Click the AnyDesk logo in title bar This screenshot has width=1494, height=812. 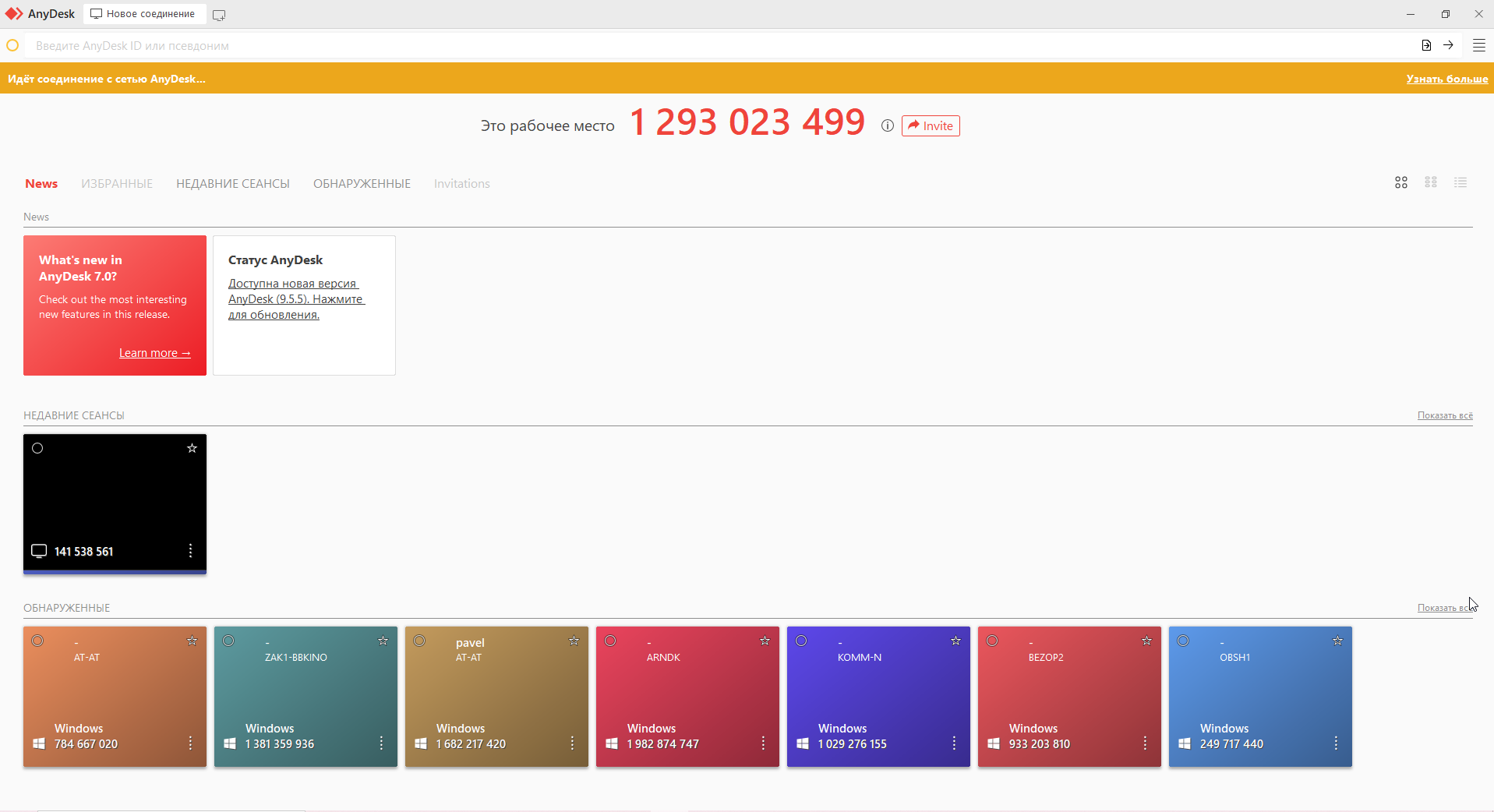pyautogui.click(x=14, y=14)
